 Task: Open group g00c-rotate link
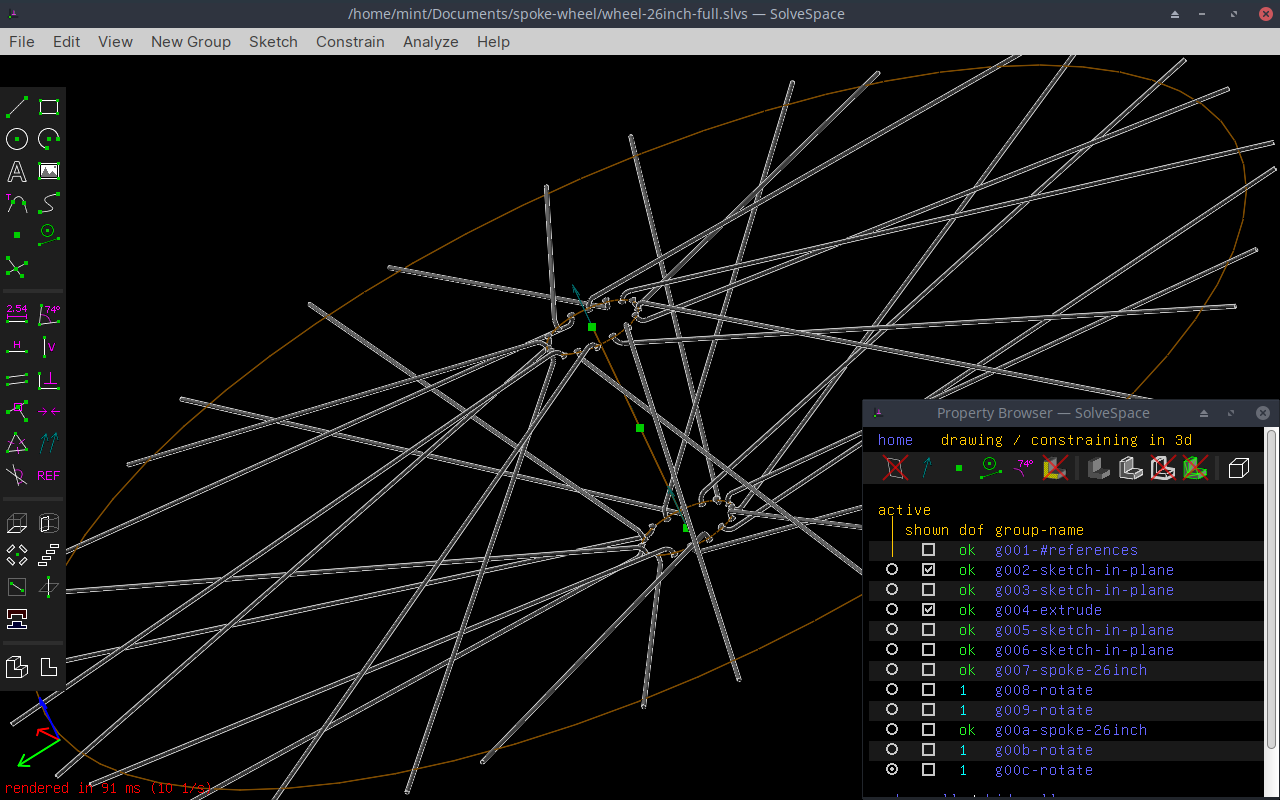pos(1044,770)
